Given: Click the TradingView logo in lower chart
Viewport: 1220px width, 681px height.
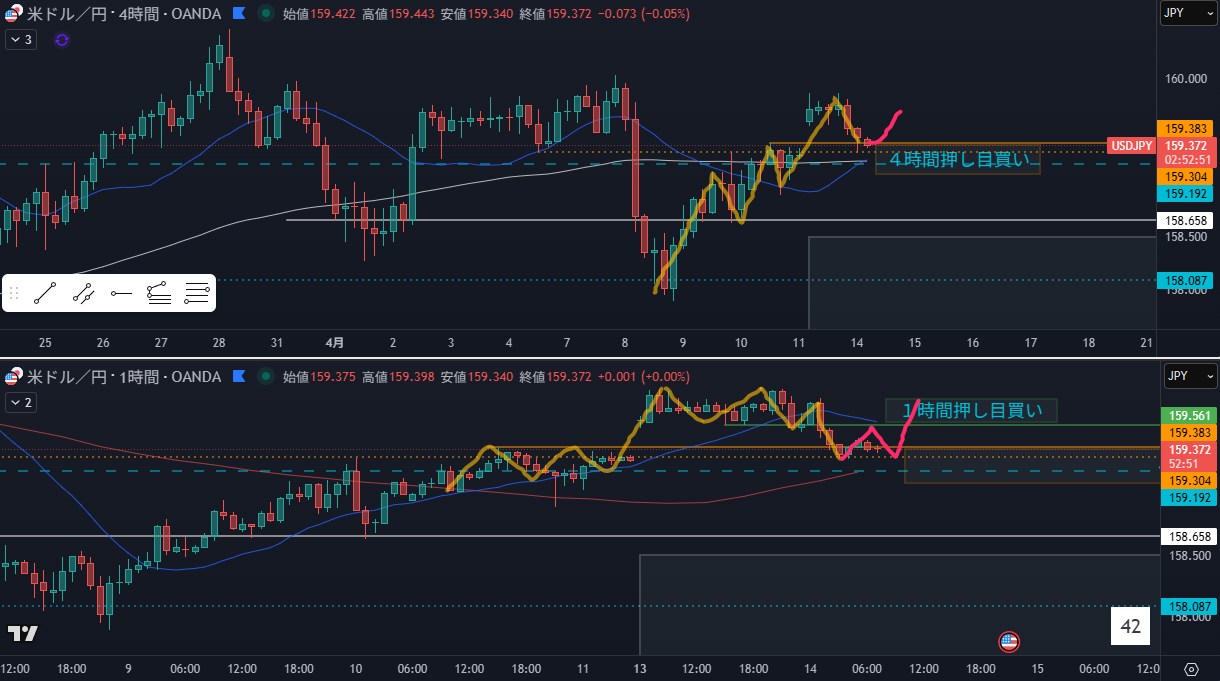Looking at the screenshot, I should tap(22, 634).
